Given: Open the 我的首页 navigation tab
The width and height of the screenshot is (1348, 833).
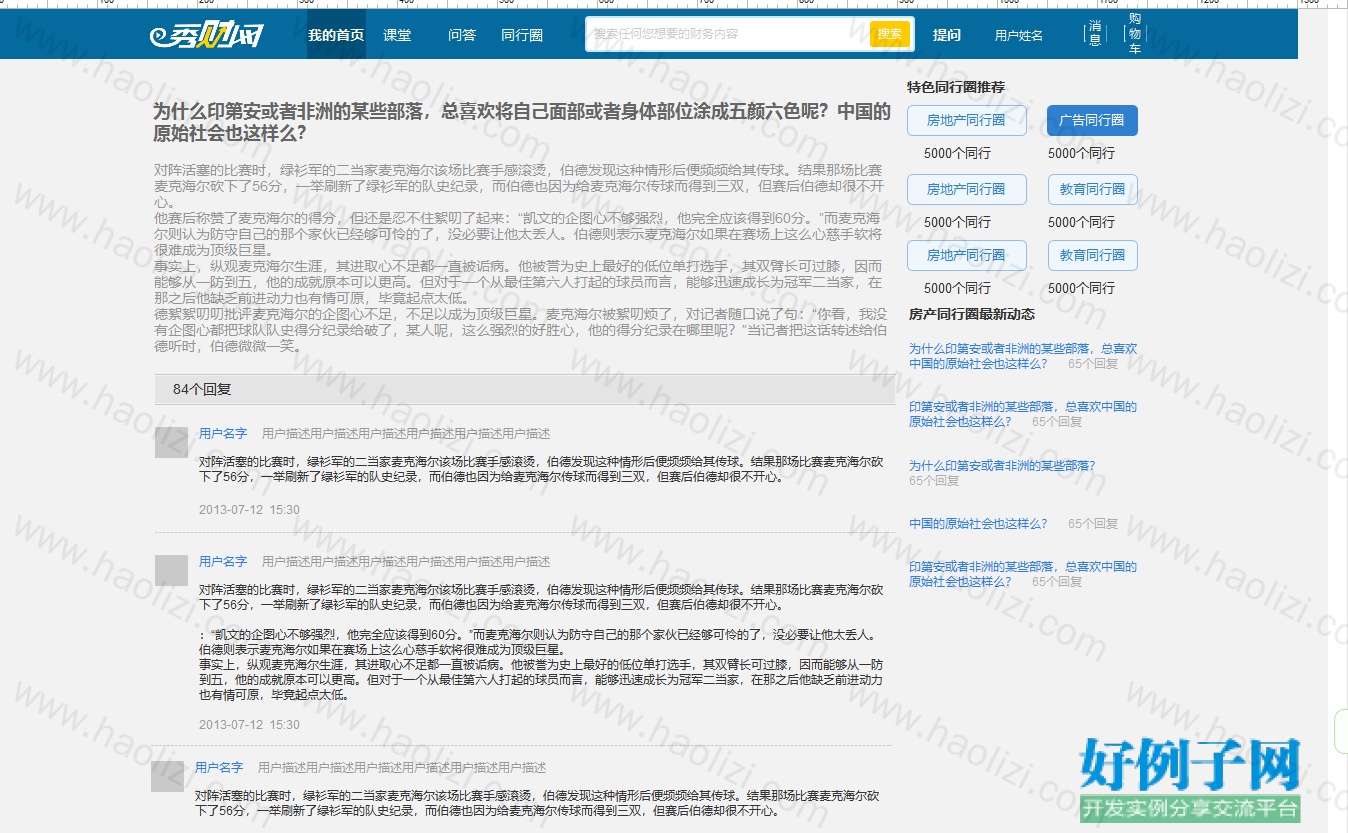Looking at the screenshot, I should point(336,35).
